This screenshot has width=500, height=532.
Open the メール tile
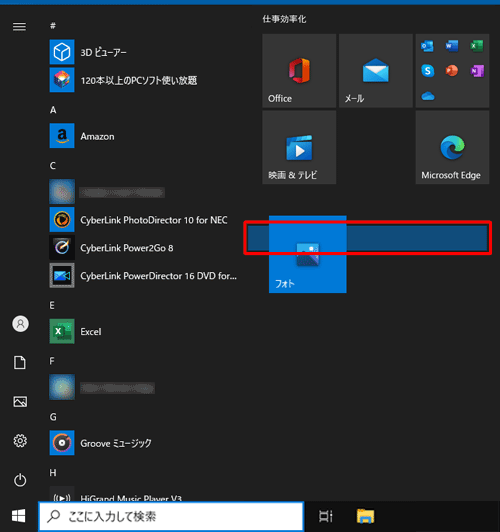(x=376, y=71)
